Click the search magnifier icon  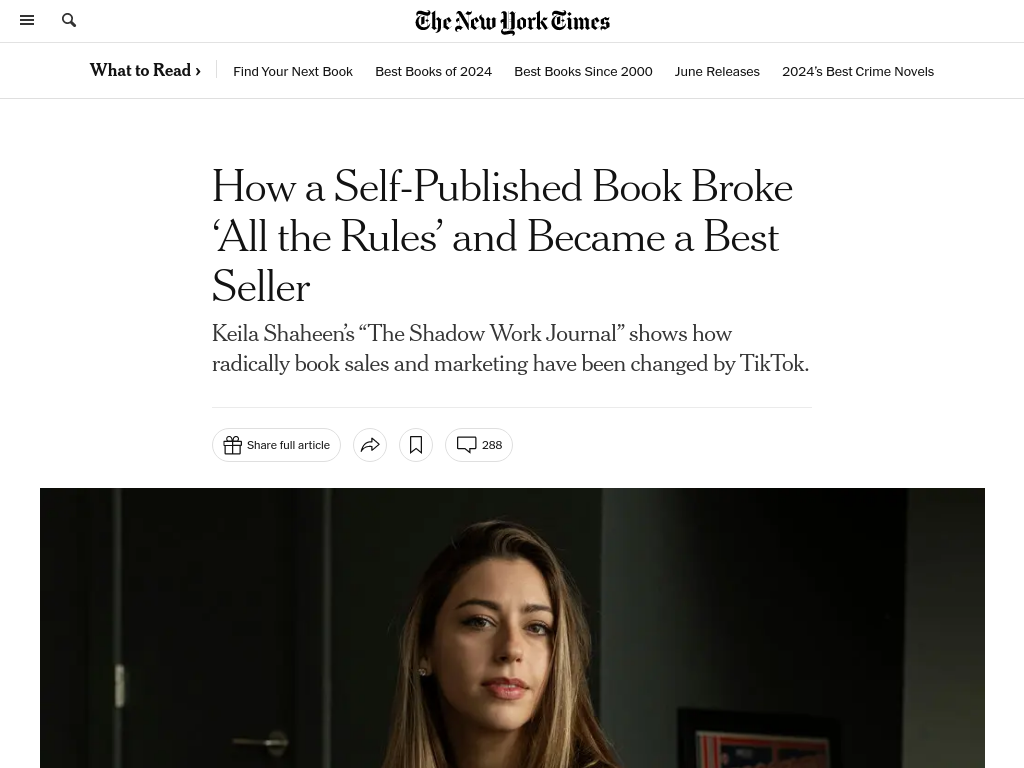point(69,20)
